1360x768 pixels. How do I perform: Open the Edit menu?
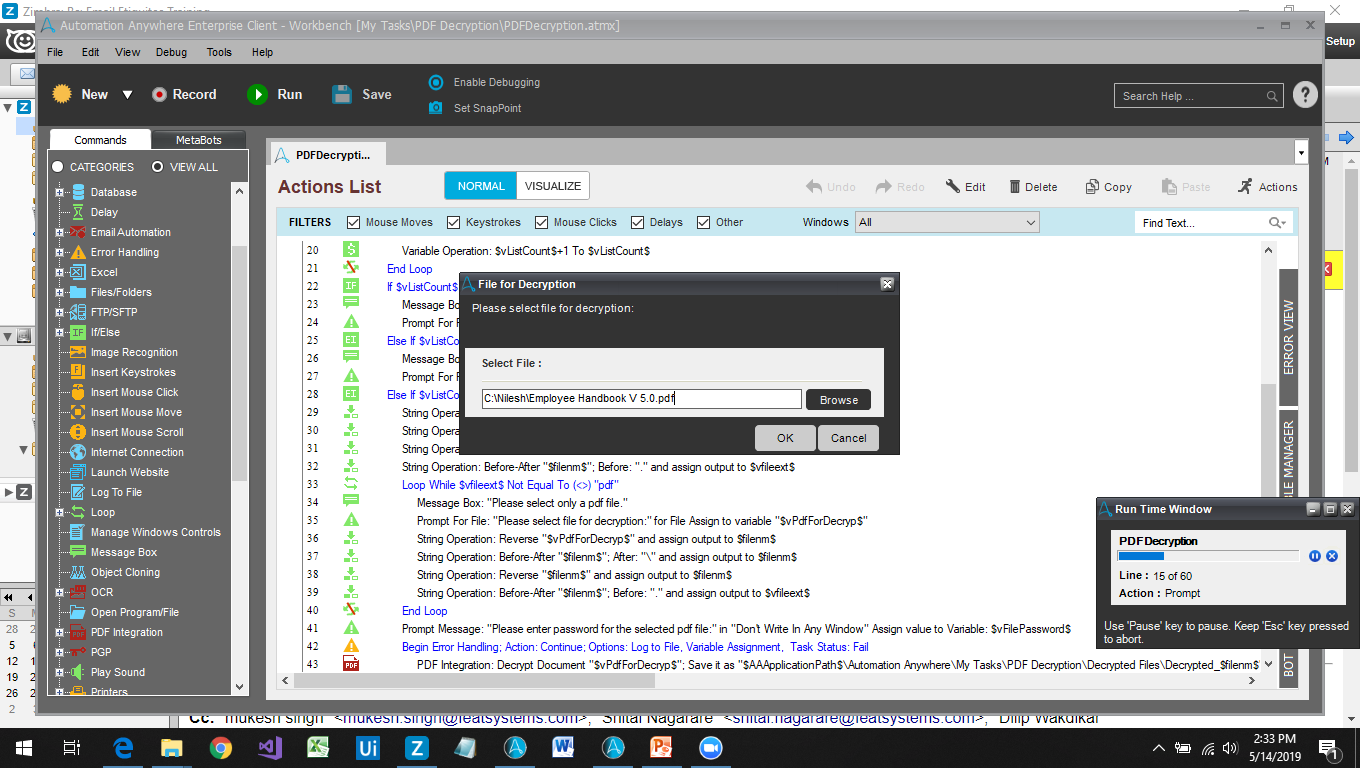pyautogui.click(x=90, y=52)
